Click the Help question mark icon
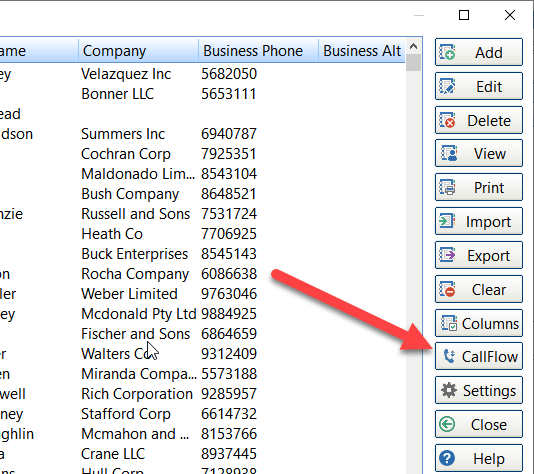 (447, 458)
